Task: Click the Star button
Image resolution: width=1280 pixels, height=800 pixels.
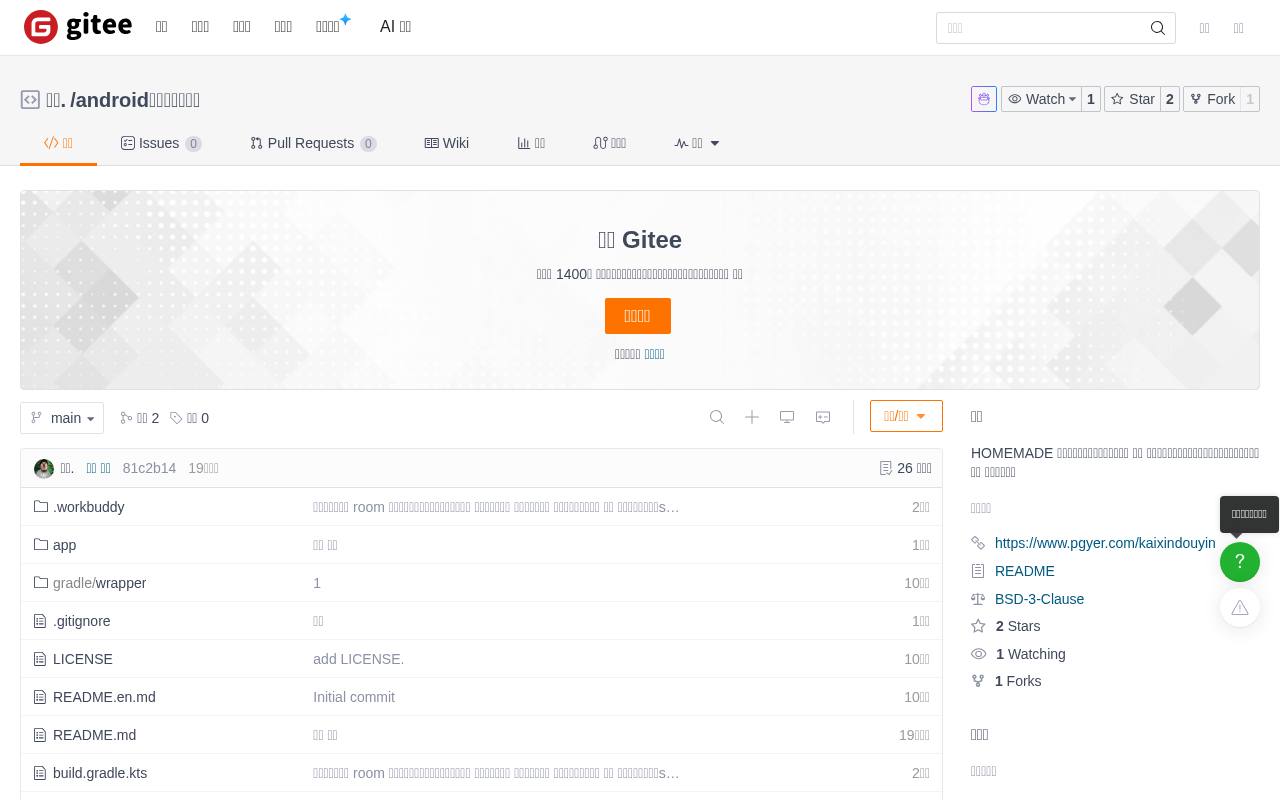Action: coord(1132,99)
